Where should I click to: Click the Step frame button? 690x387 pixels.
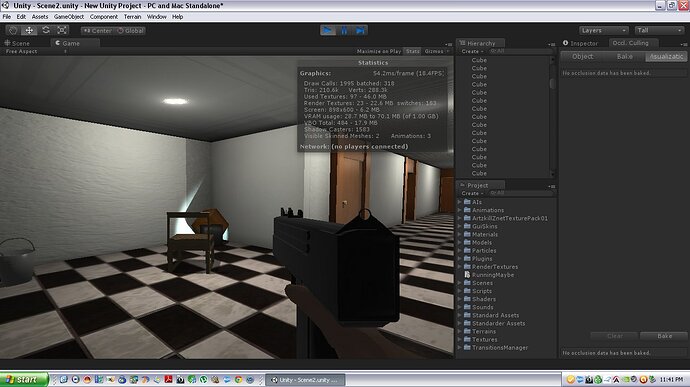[x=360, y=30]
